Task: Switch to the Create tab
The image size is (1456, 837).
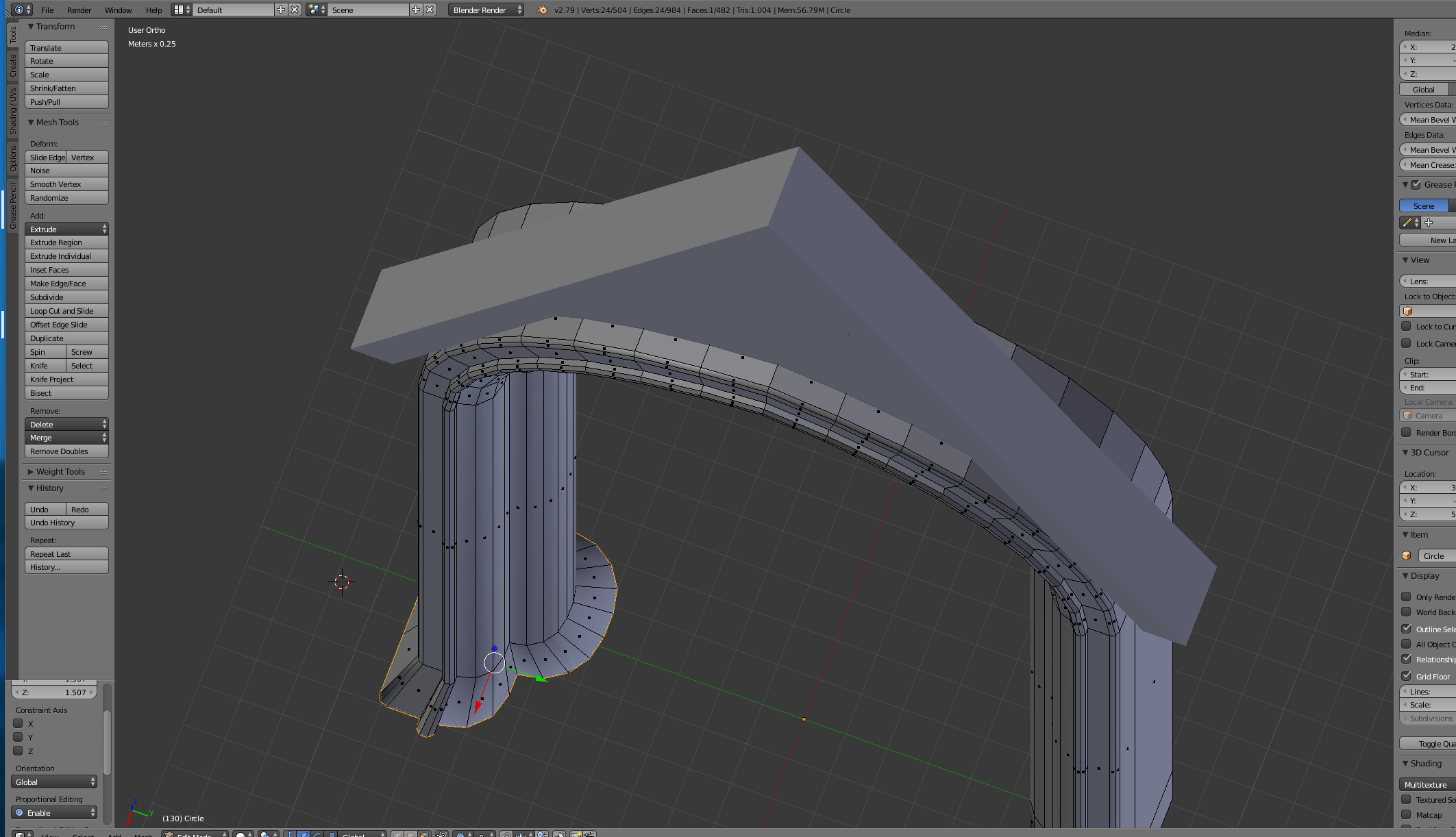Action: click(12, 66)
